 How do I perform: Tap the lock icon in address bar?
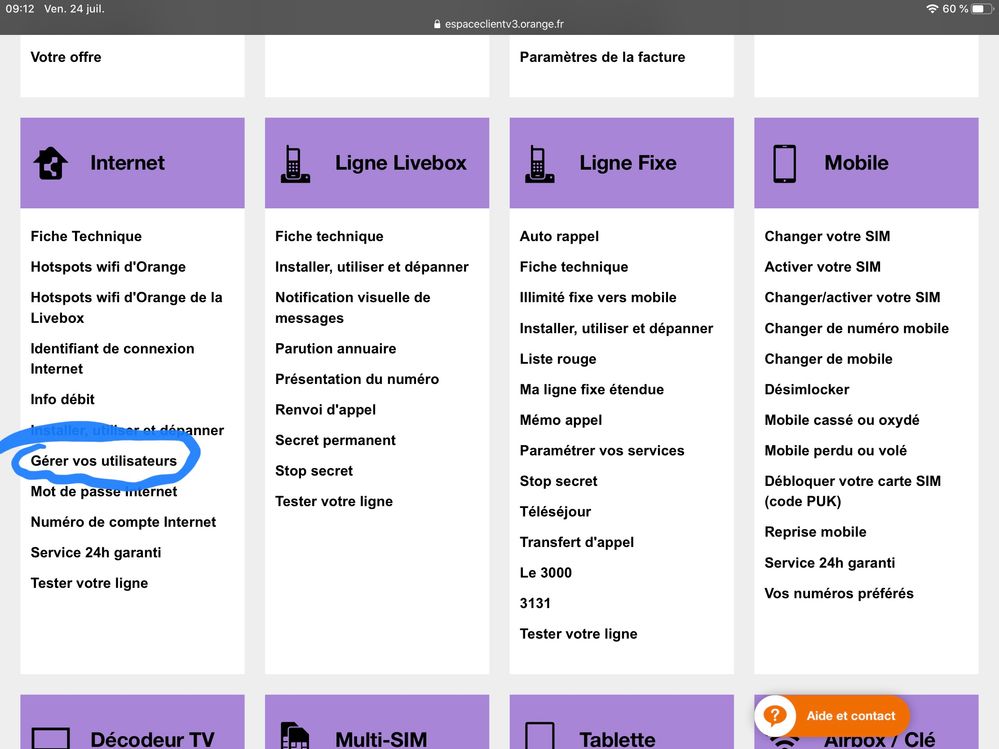(437, 24)
